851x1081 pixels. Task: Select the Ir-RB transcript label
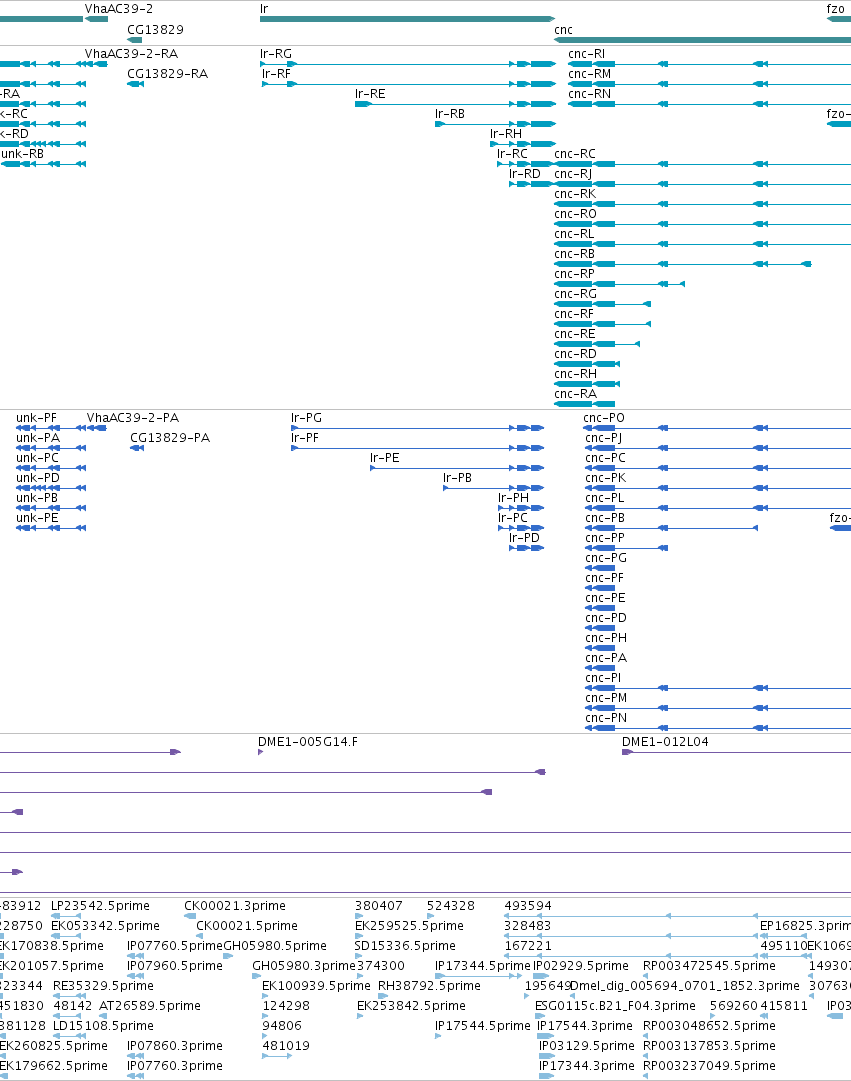pyautogui.click(x=450, y=114)
